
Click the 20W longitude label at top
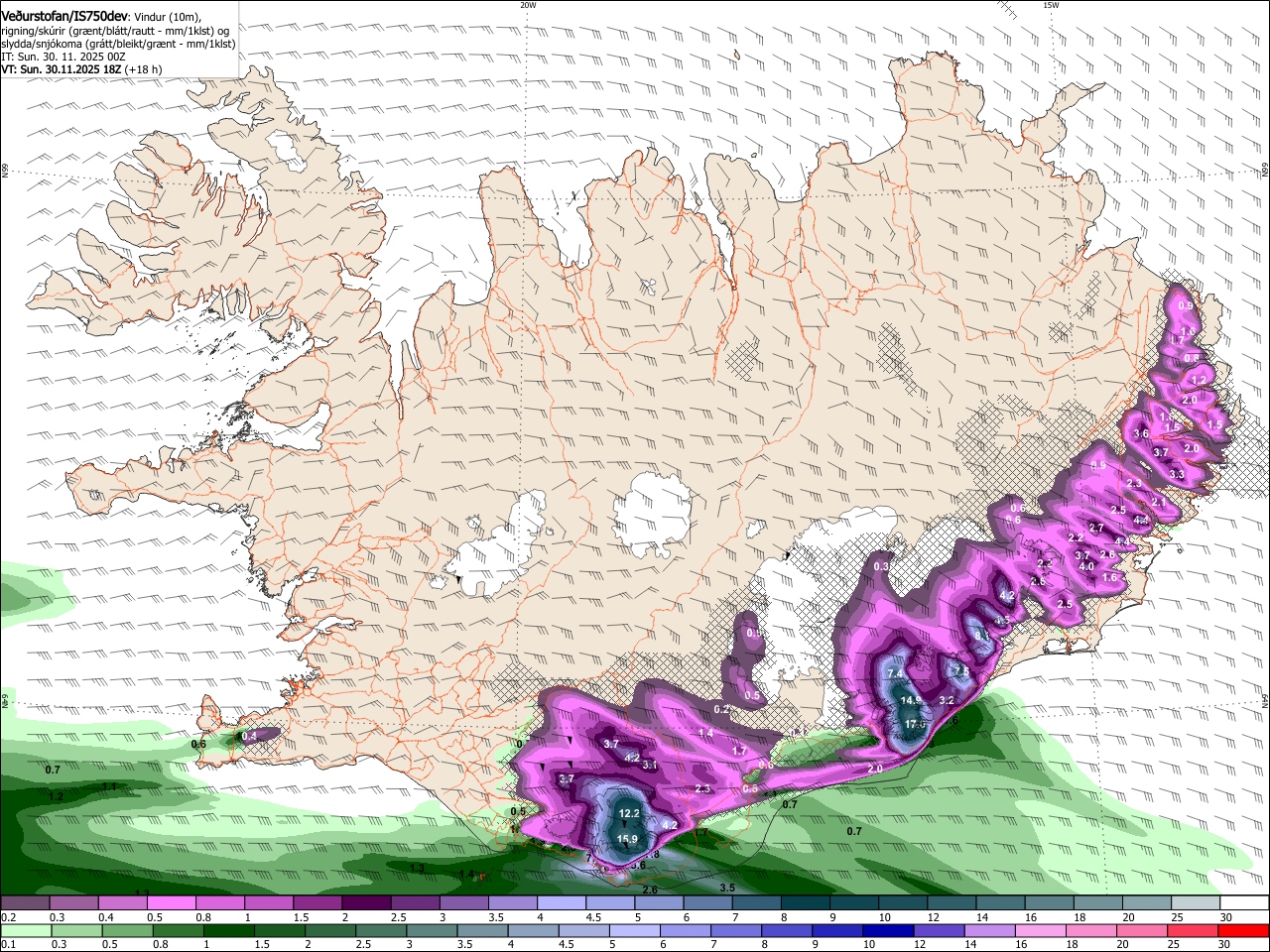528,5
